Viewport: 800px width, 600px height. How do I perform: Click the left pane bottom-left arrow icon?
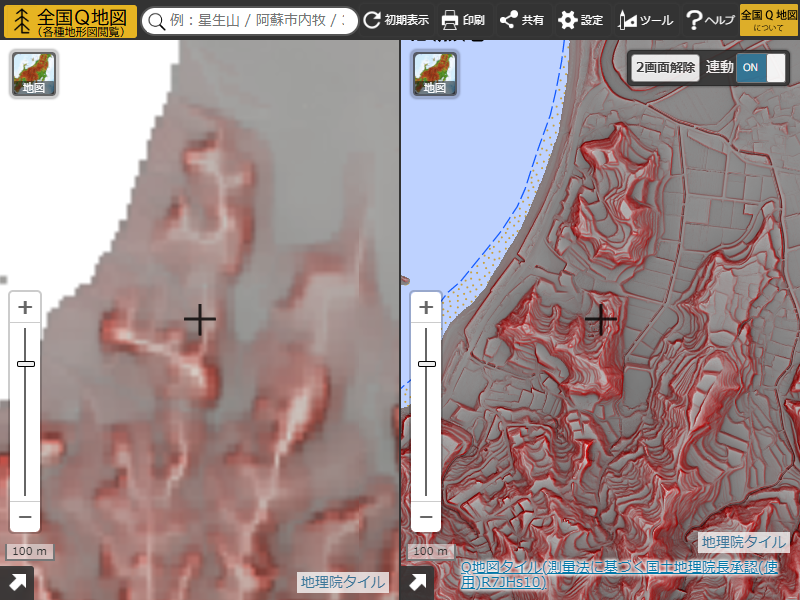[x=17, y=583]
